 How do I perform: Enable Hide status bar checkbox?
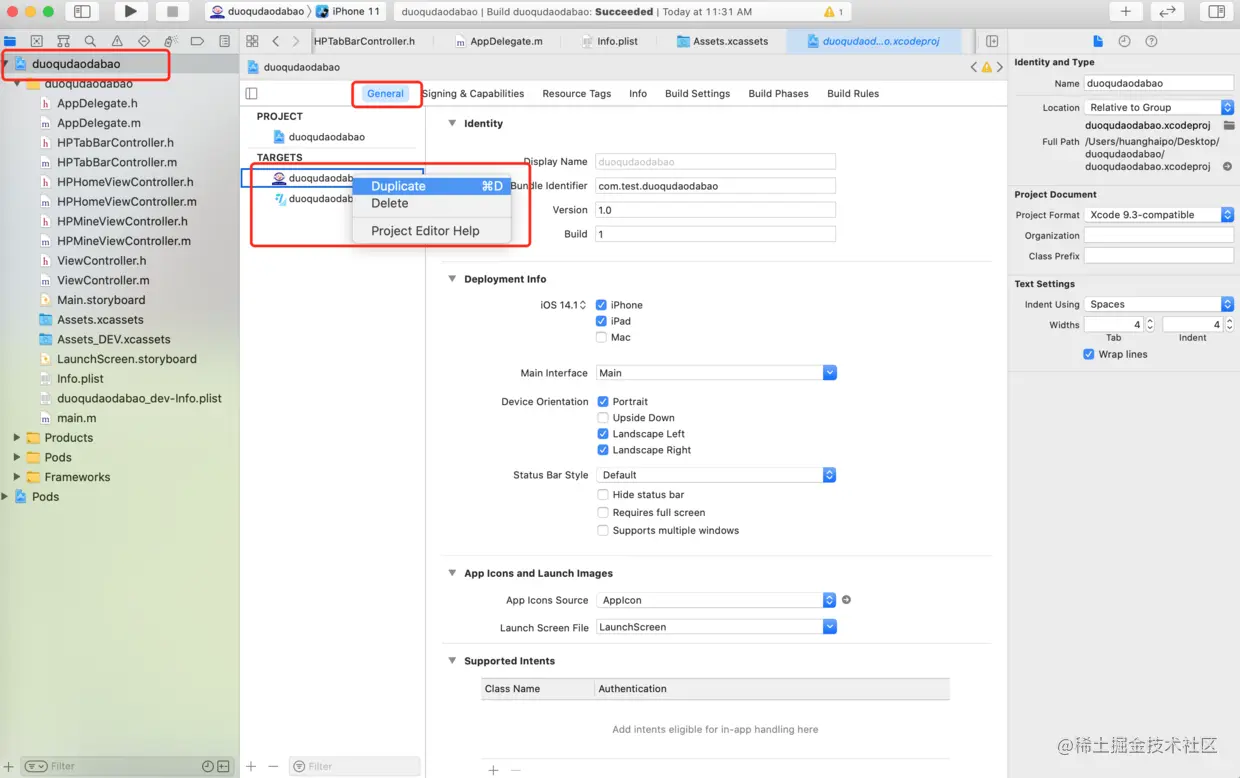[603, 495]
